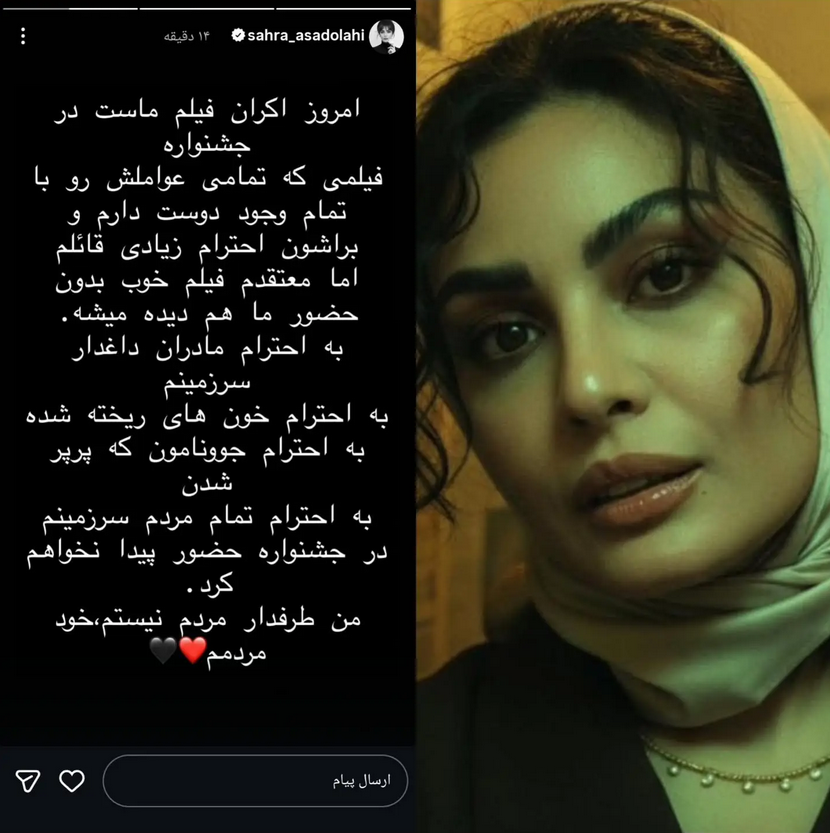Screen dimensions: 830x833
Task: Open the three-dot more options menu
Action: coord(23,36)
